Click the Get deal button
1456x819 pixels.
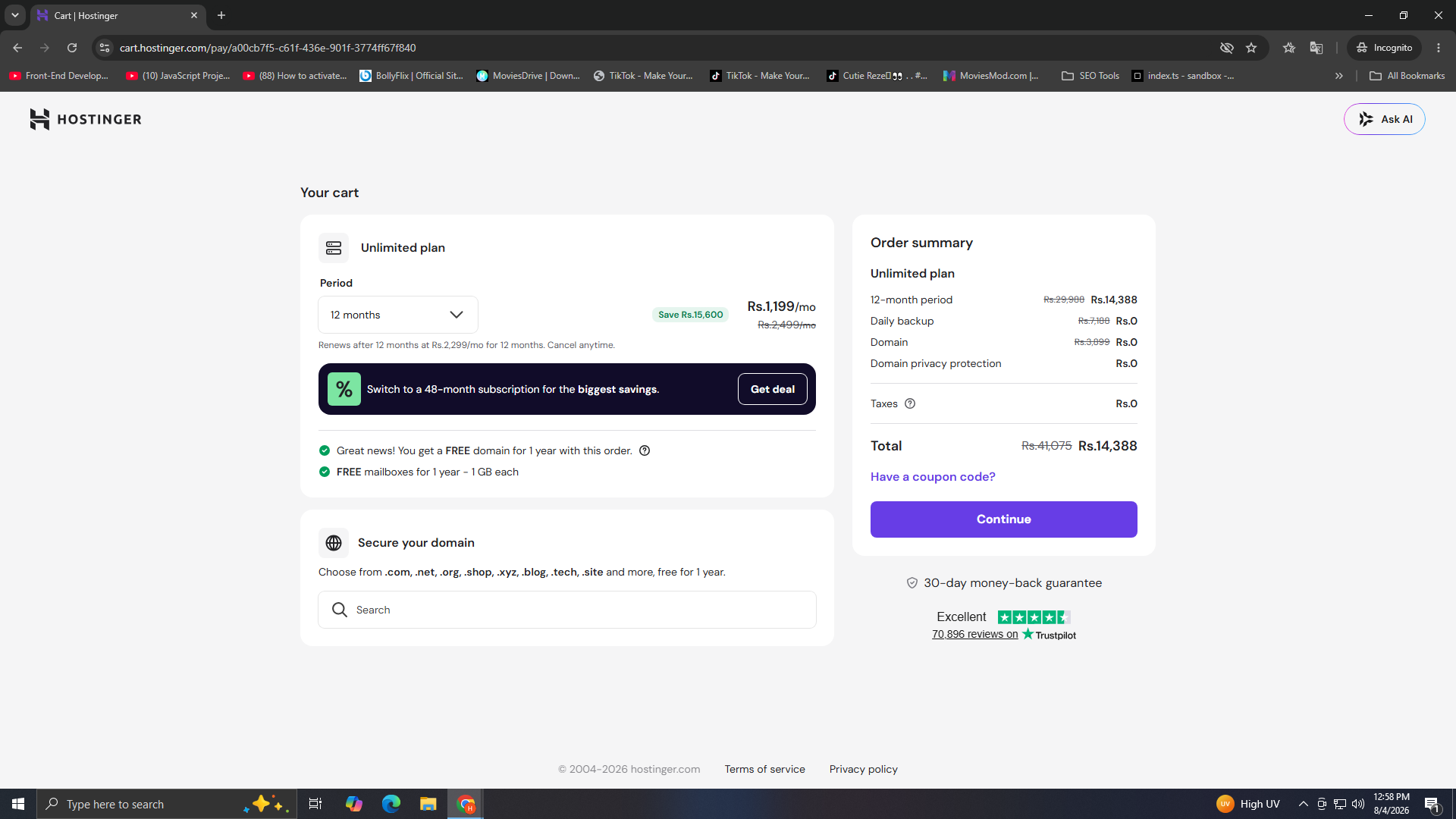(772, 389)
